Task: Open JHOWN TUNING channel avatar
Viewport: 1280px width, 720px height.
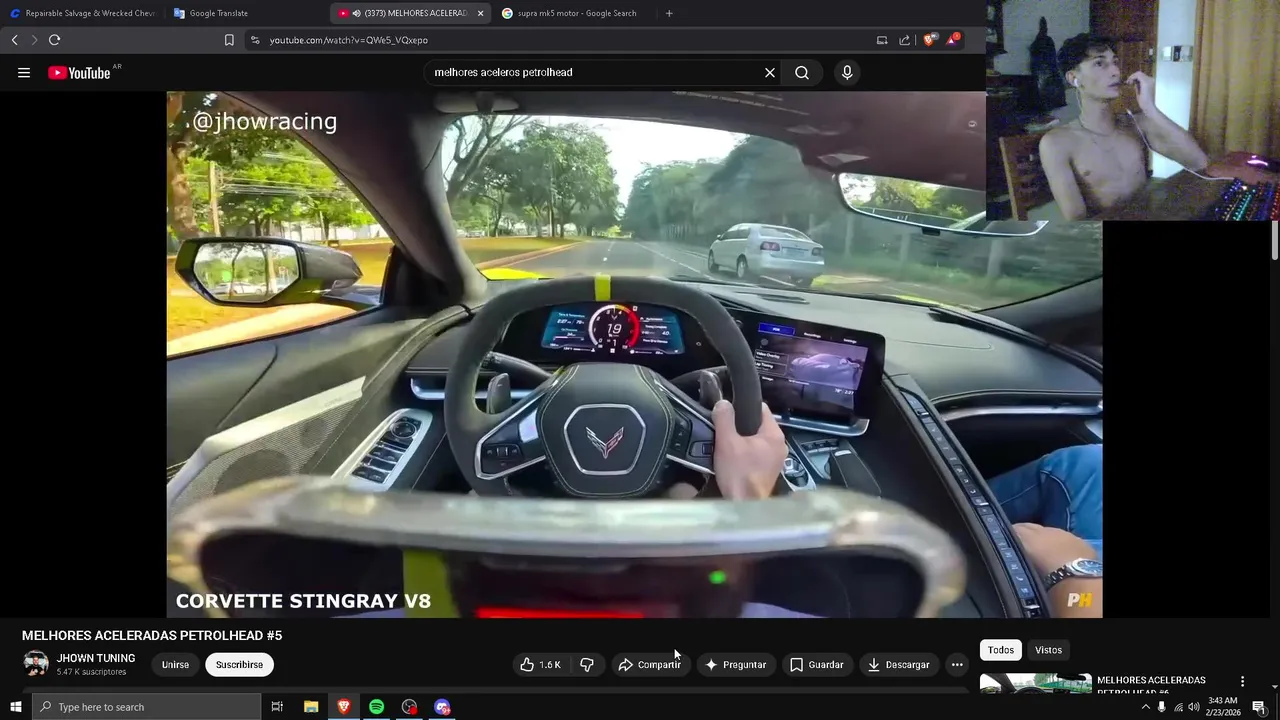Action: (x=36, y=664)
